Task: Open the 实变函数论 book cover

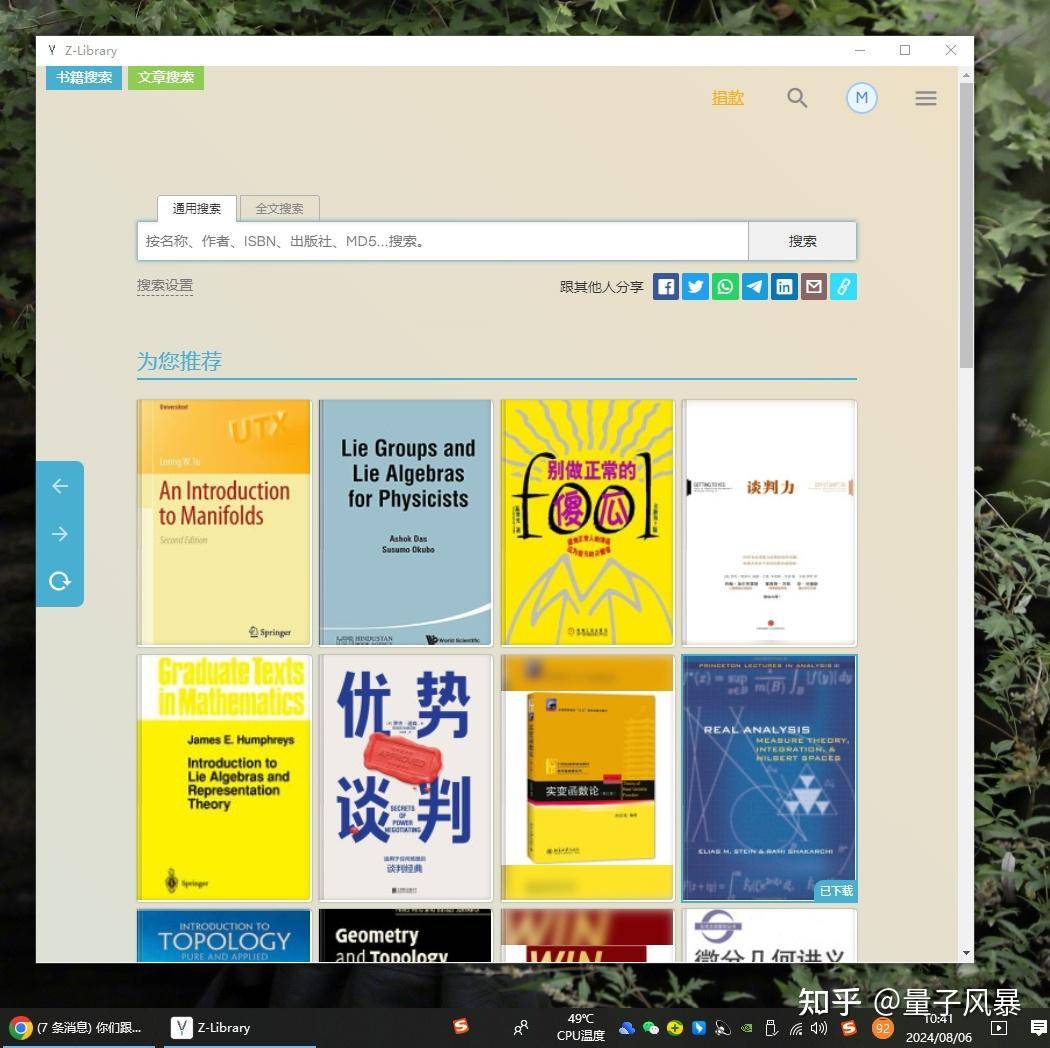Action: pos(587,777)
